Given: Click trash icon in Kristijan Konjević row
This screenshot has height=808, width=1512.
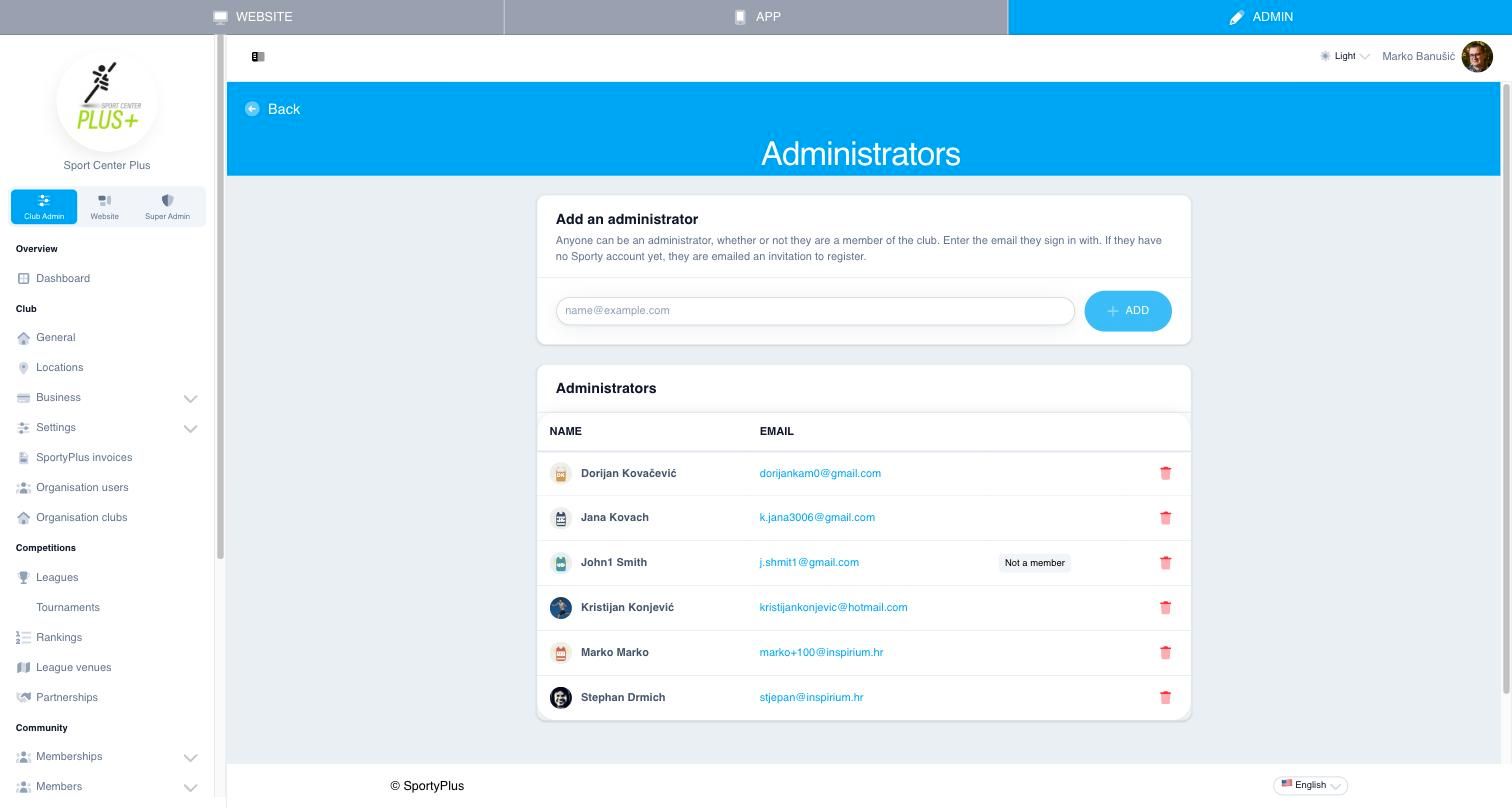Looking at the screenshot, I should point(1165,607).
